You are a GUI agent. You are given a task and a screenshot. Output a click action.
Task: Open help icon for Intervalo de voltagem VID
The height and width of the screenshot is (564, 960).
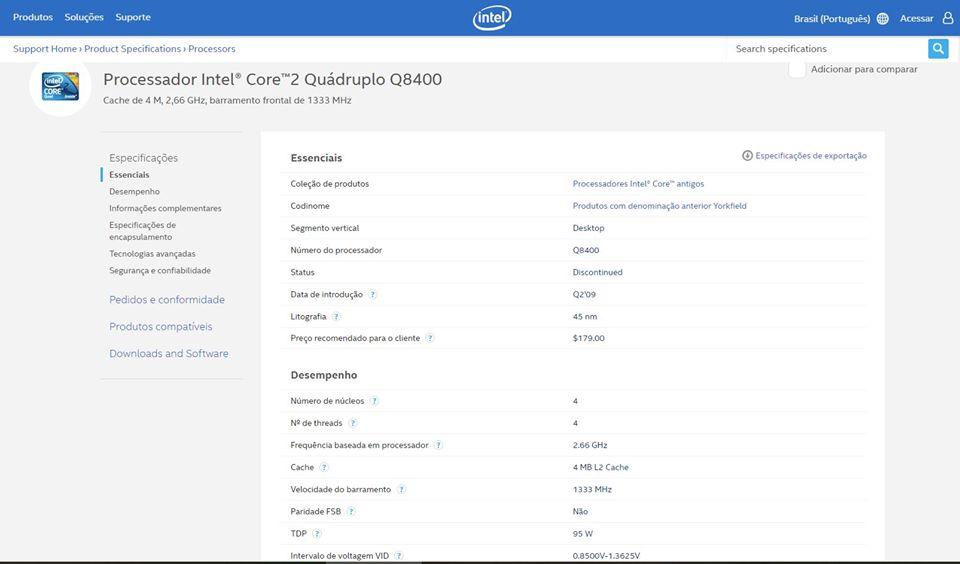point(399,555)
